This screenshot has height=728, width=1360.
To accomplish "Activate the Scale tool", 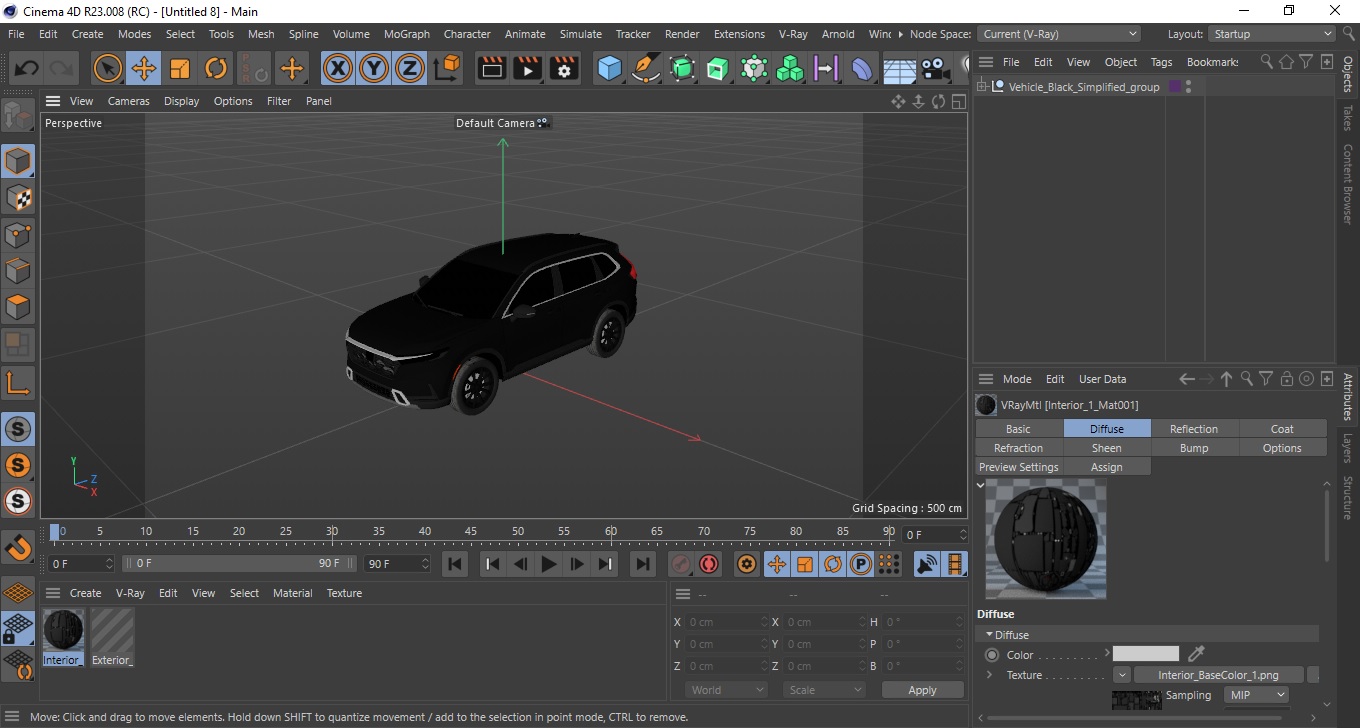I will pyautogui.click(x=180, y=69).
